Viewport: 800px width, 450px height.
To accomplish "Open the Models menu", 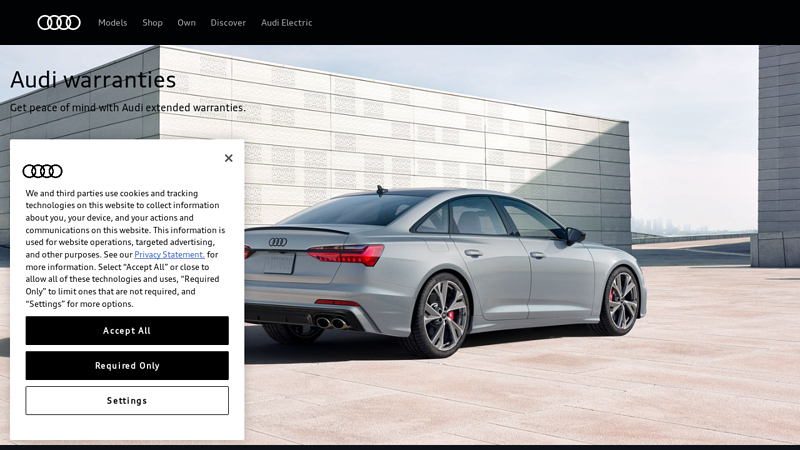I will tap(112, 22).
